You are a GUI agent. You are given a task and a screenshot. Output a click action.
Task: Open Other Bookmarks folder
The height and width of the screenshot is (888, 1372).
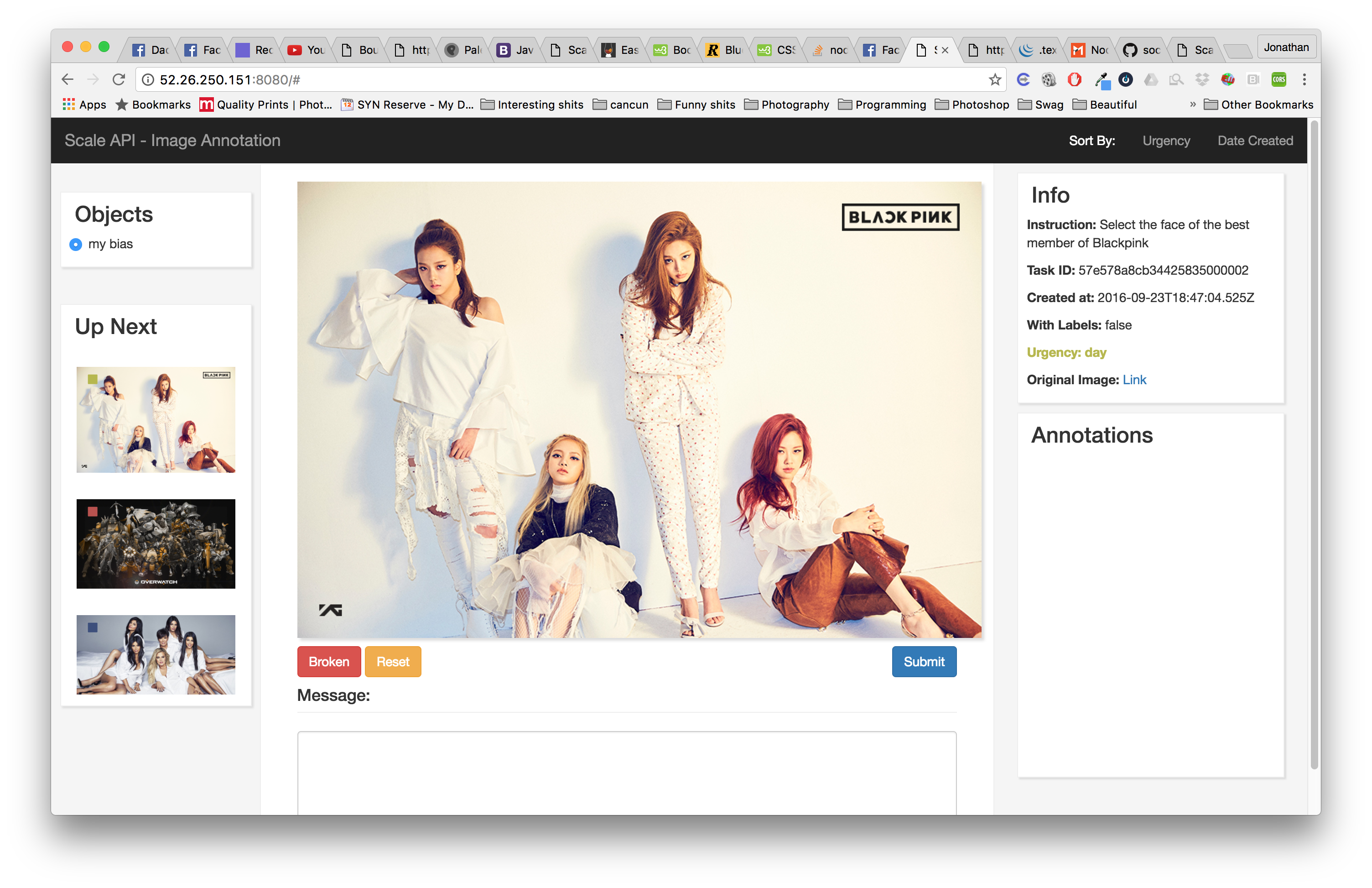pyautogui.click(x=1258, y=104)
